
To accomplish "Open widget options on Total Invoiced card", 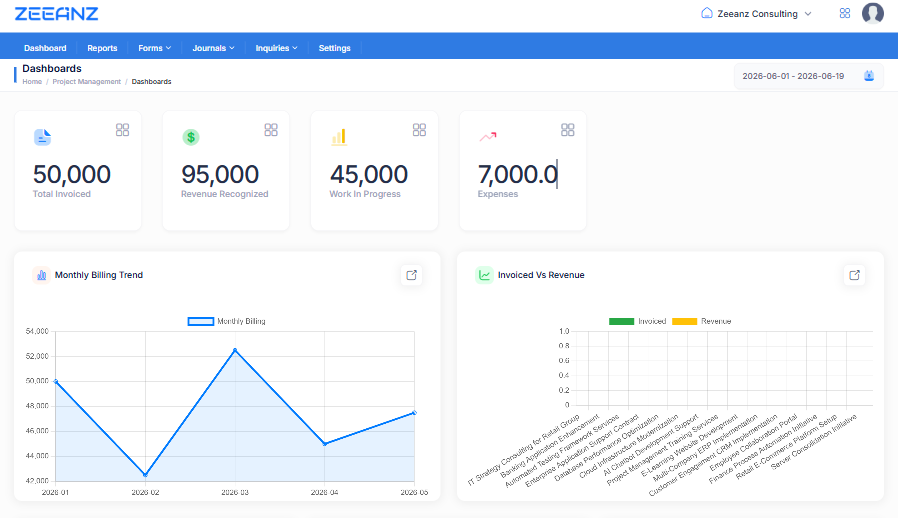I will point(122,130).
